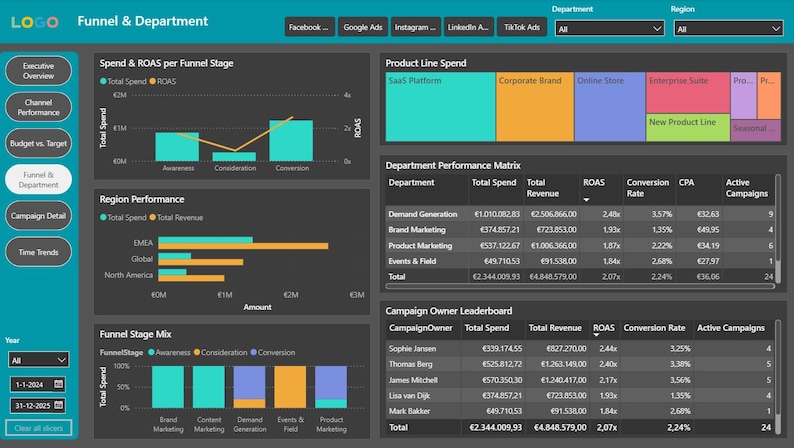
Task: Click Brand Marketing stacked column
Action: (x=168, y=387)
